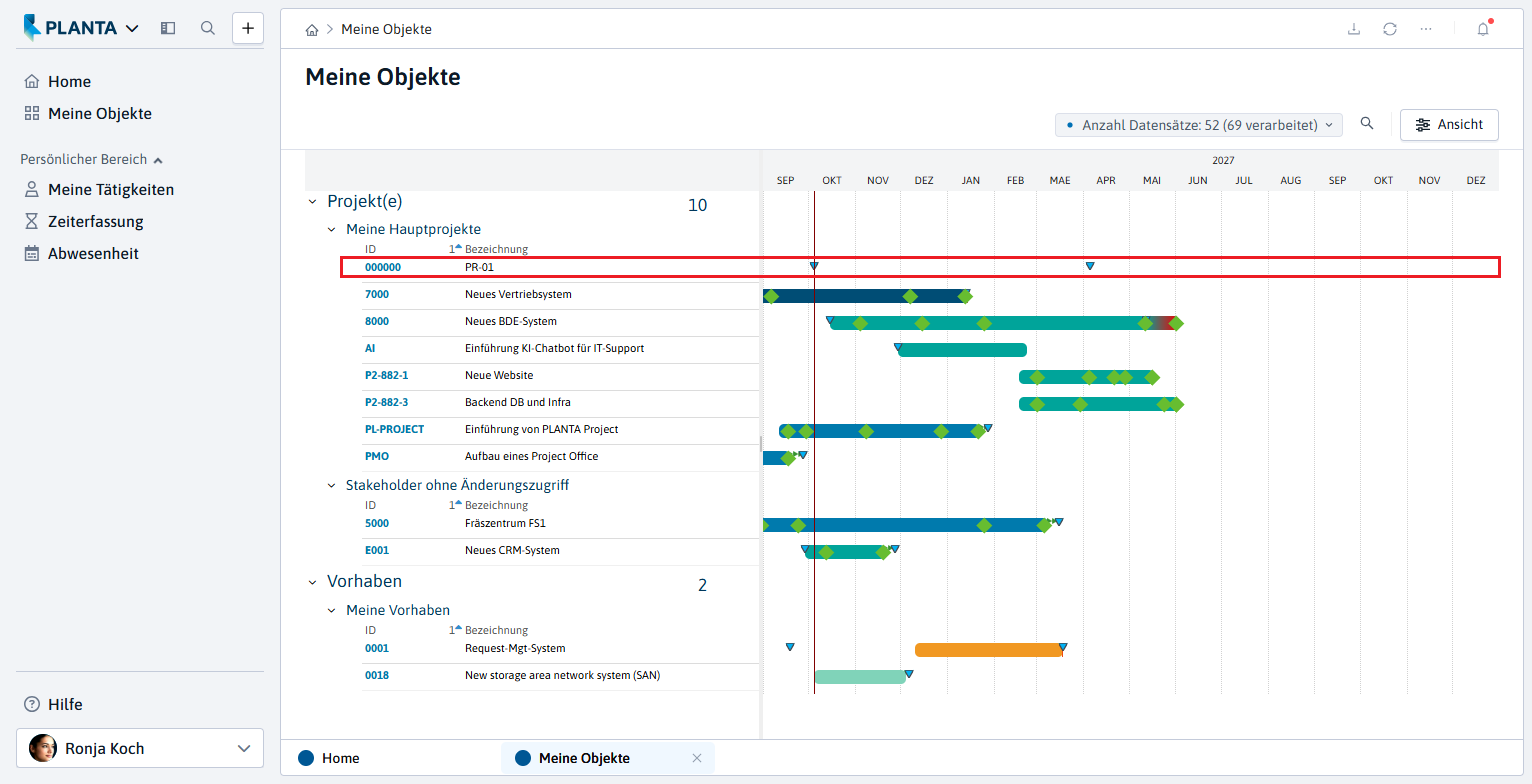
Task: Click the download export icon
Action: click(1354, 29)
